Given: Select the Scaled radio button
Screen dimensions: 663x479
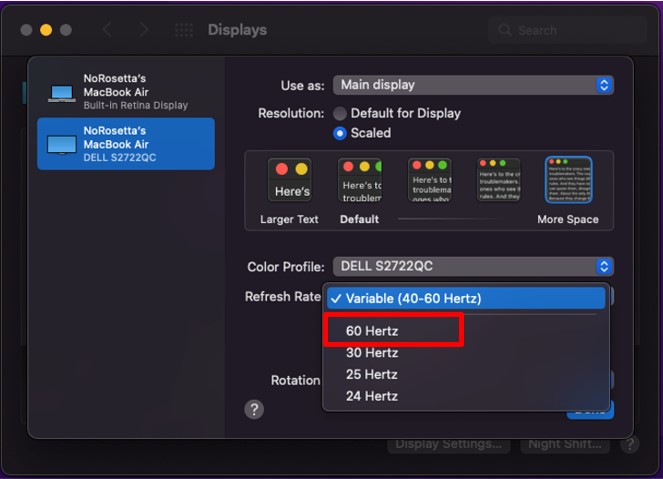Looking at the screenshot, I should point(340,133).
